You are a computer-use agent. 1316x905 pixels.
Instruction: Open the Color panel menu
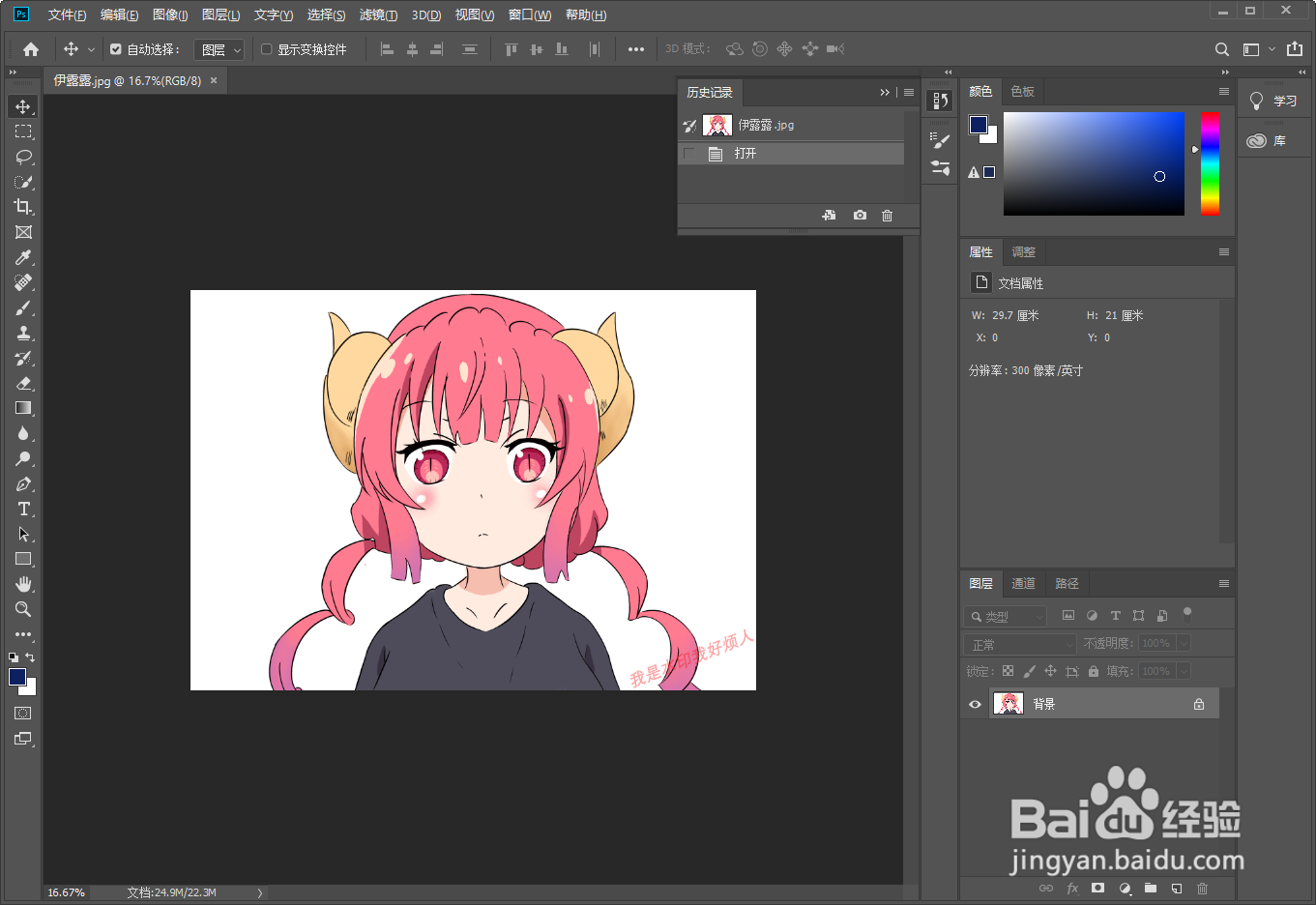point(1223,92)
